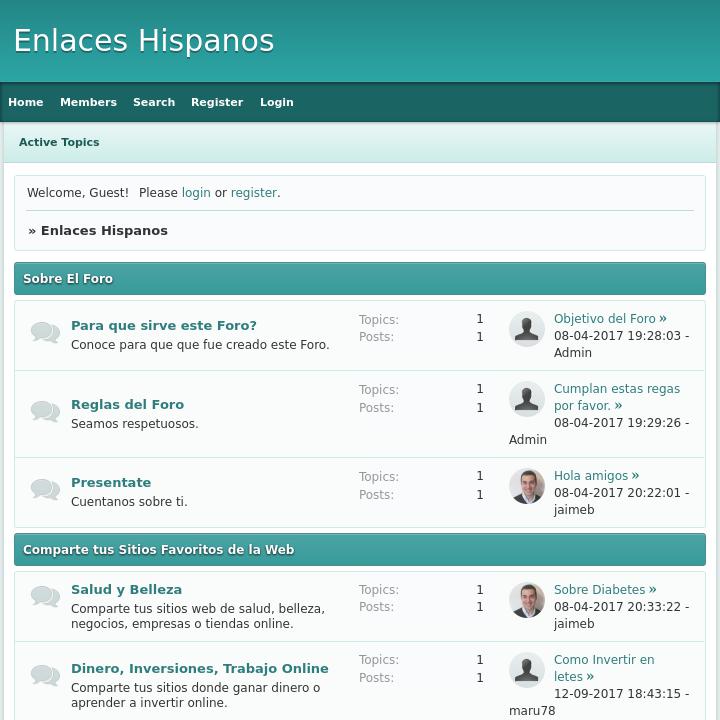Click the arrow icon after Sobre Diabetes

pos(653,590)
